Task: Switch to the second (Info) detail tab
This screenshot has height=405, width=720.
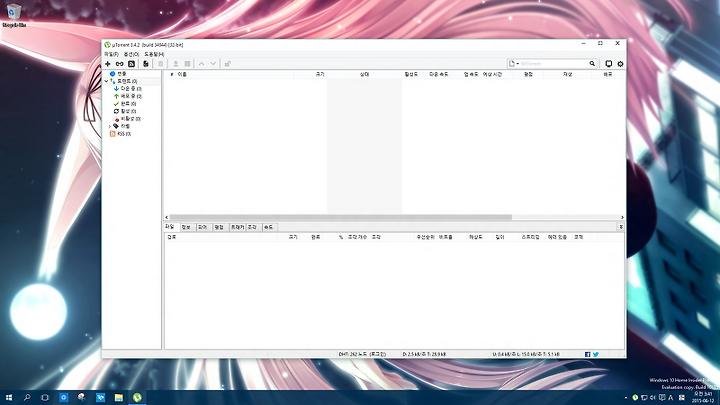Action: [x=186, y=227]
